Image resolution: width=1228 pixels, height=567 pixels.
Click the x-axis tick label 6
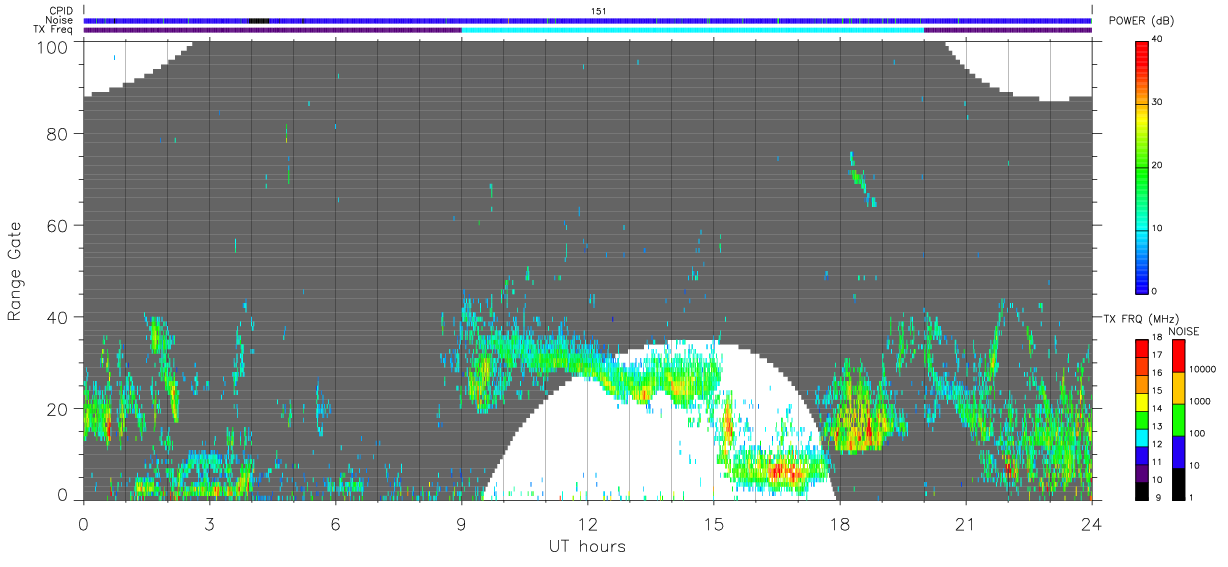tap(336, 523)
